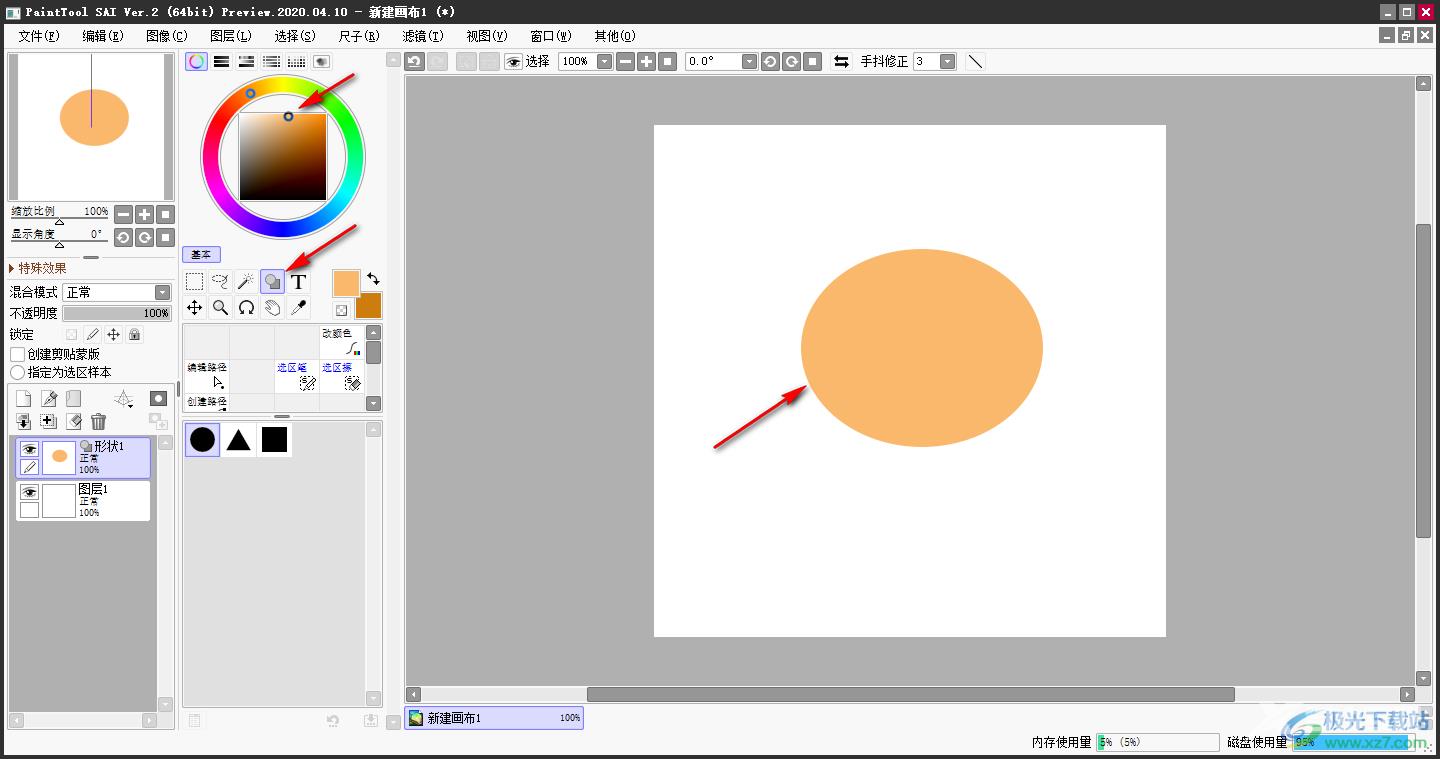Show the color wheel panel
Viewport: 1440px width, 759px height.
point(197,61)
